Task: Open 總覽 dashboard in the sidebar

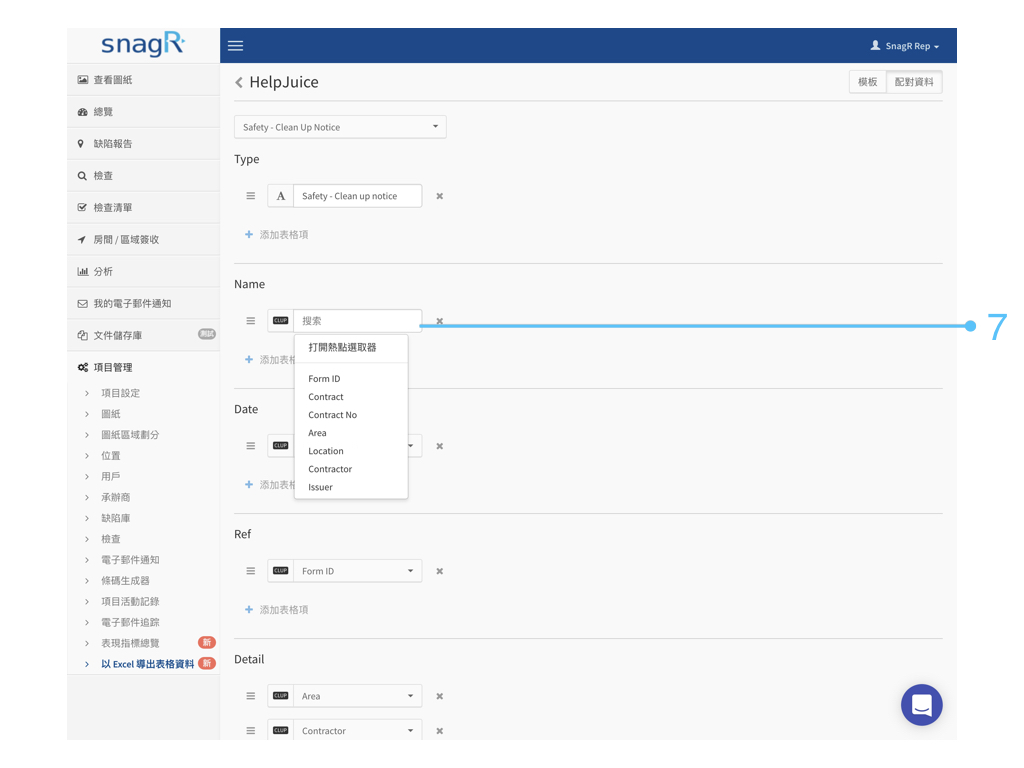Action: pyautogui.click(x=143, y=112)
